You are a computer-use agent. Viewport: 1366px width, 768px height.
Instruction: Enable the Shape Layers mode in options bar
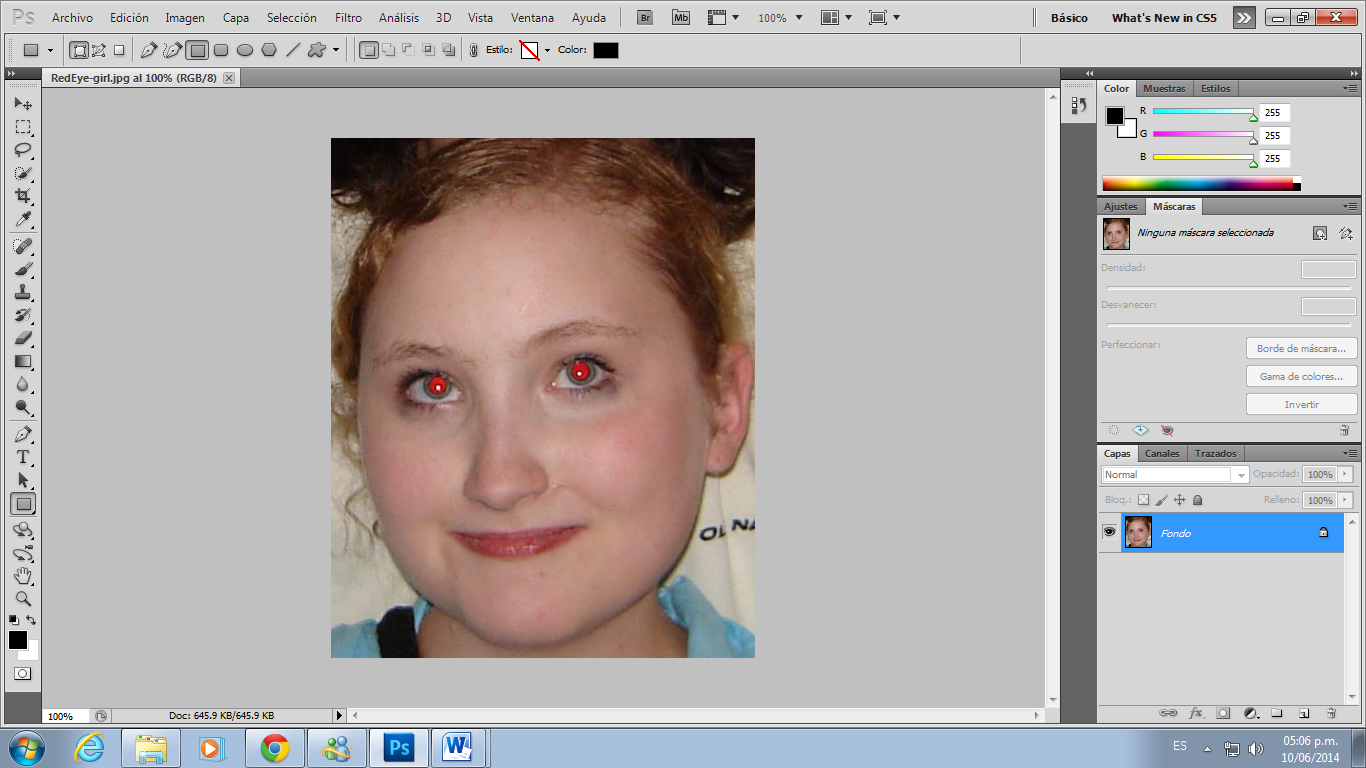(x=79, y=50)
